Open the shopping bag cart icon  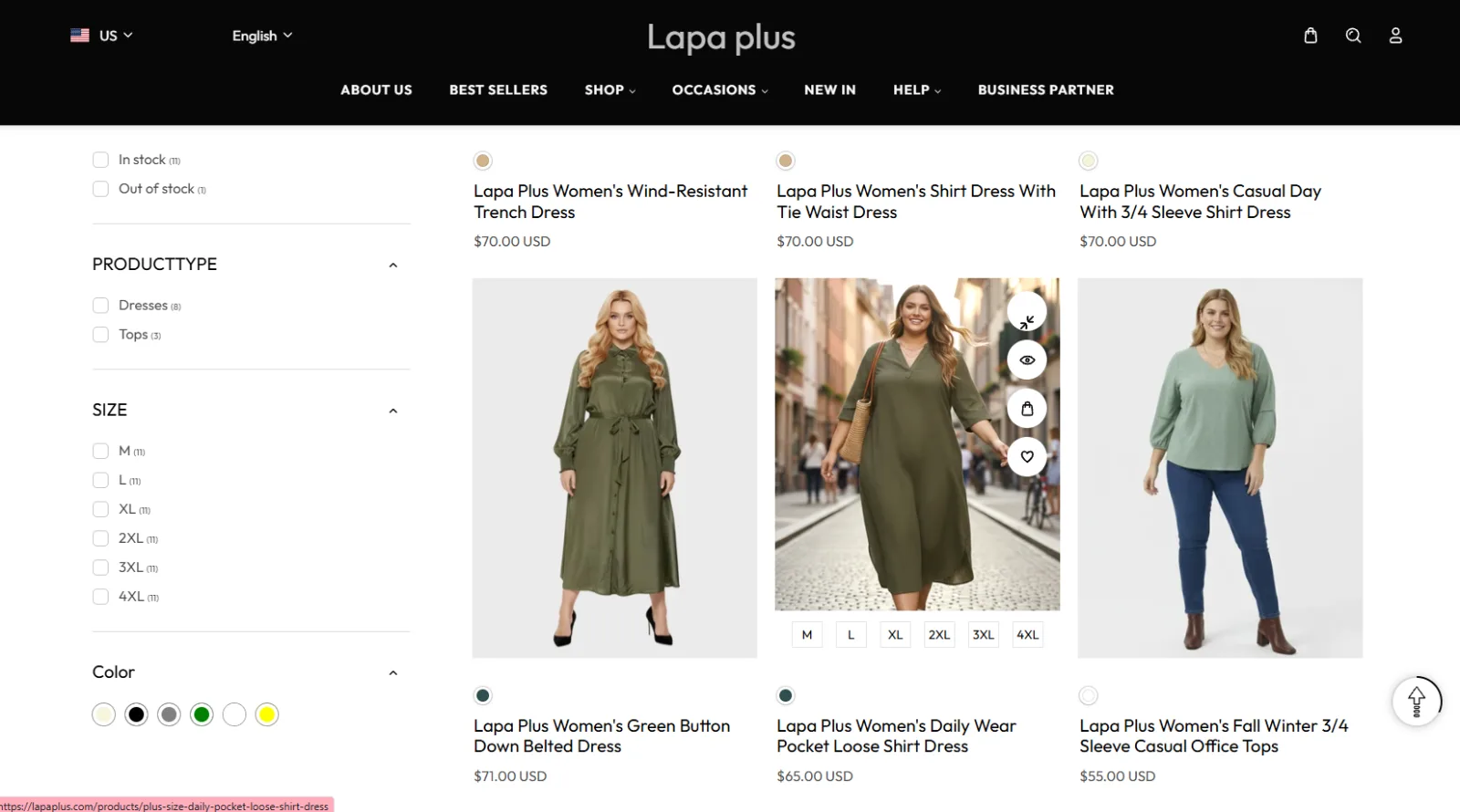[x=1310, y=36]
